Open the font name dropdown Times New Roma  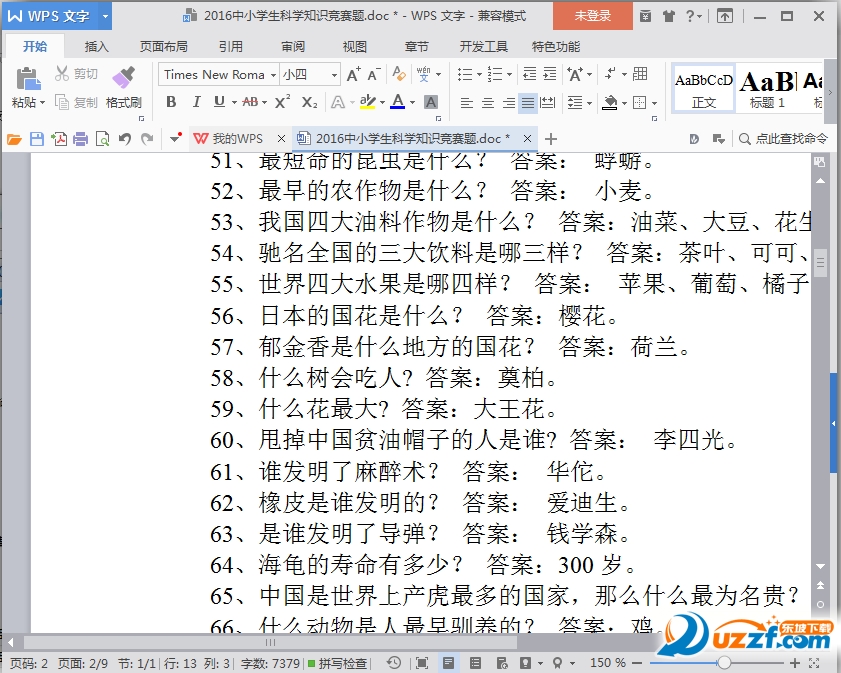273,75
